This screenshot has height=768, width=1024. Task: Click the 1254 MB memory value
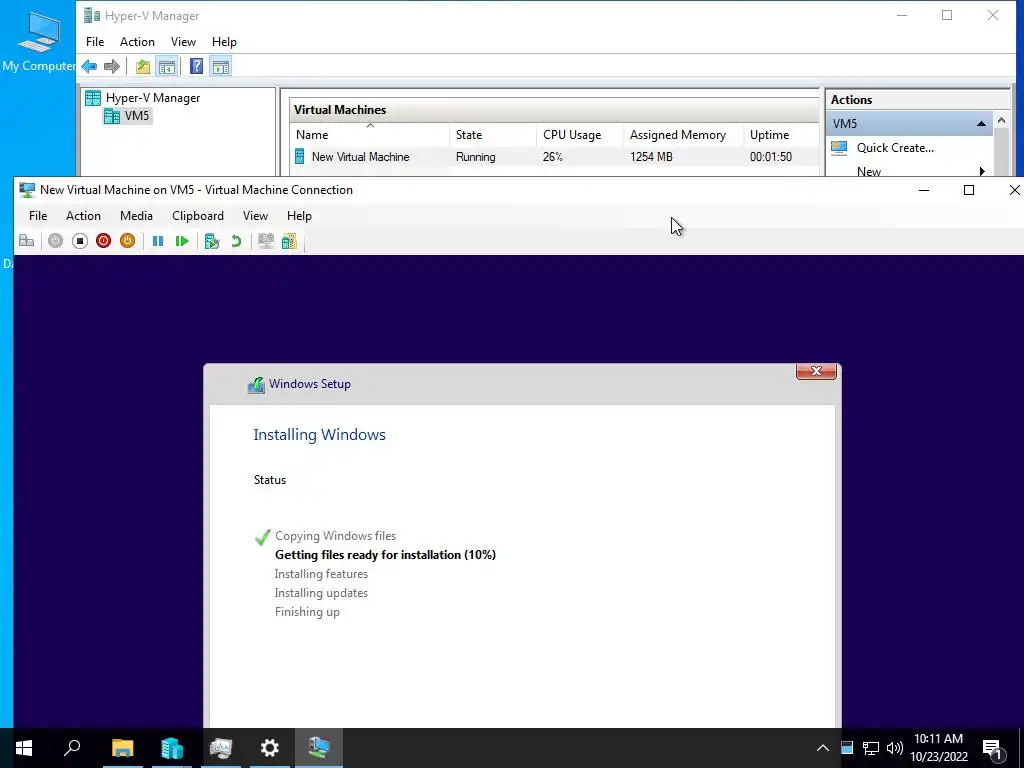point(651,157)
